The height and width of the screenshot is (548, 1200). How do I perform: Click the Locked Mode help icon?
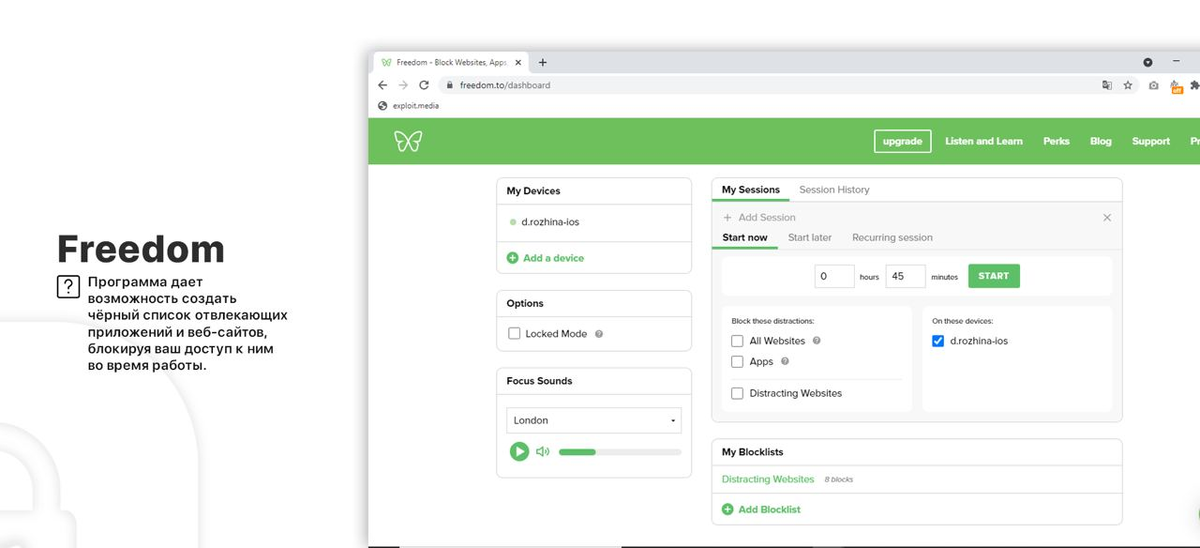pos(599,334)
